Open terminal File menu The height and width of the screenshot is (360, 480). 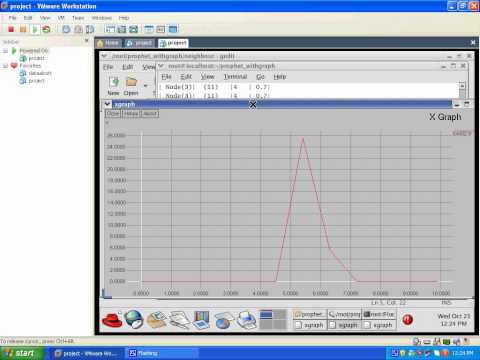point(166,77)
